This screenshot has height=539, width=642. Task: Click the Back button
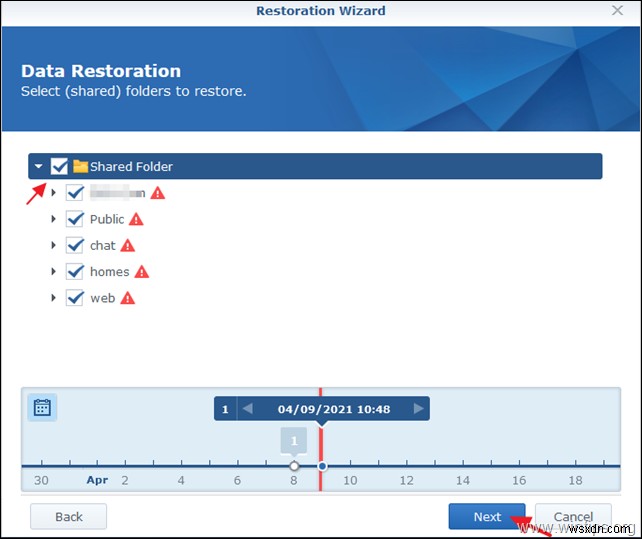pos(68,516)
